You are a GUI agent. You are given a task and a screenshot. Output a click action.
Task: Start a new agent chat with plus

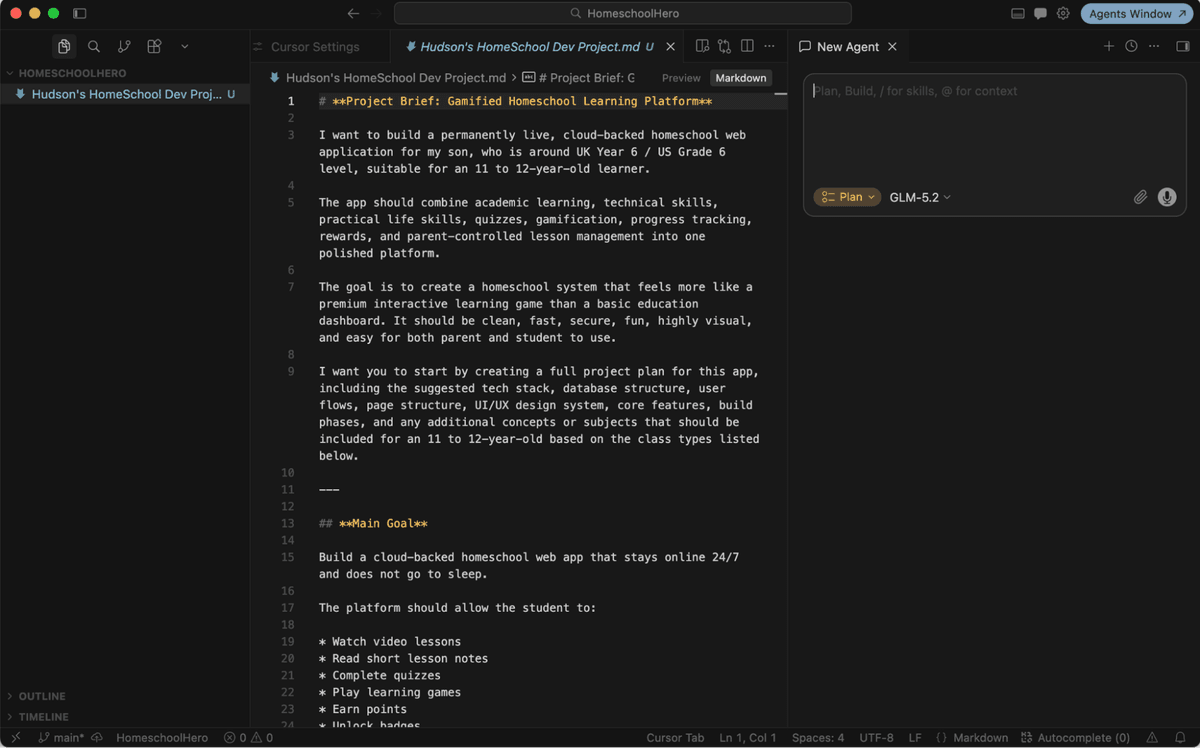pyautogui.click(x=1108, y=46)
